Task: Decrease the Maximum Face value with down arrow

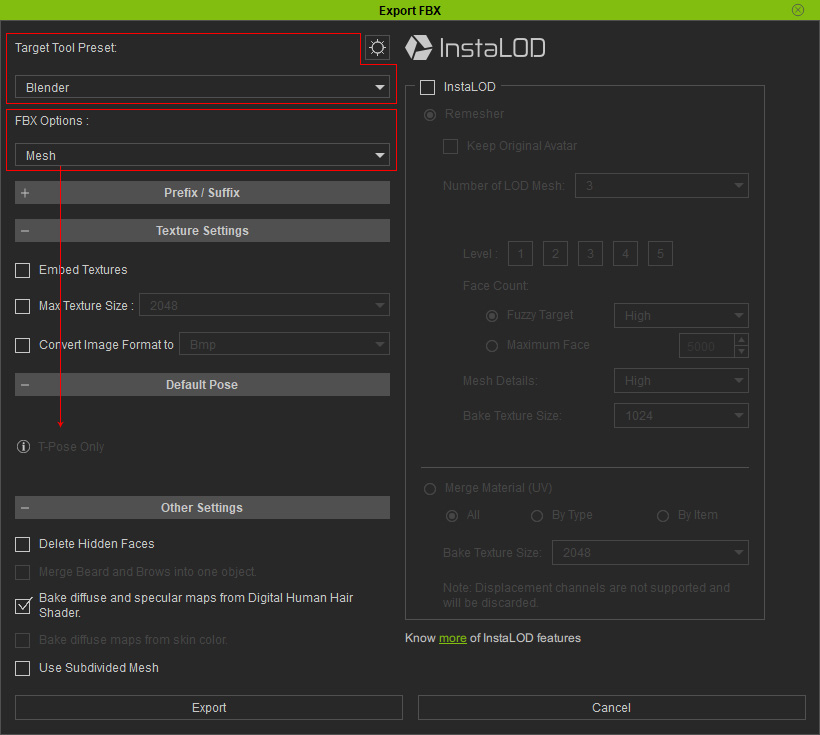Action: coord(741,352)
